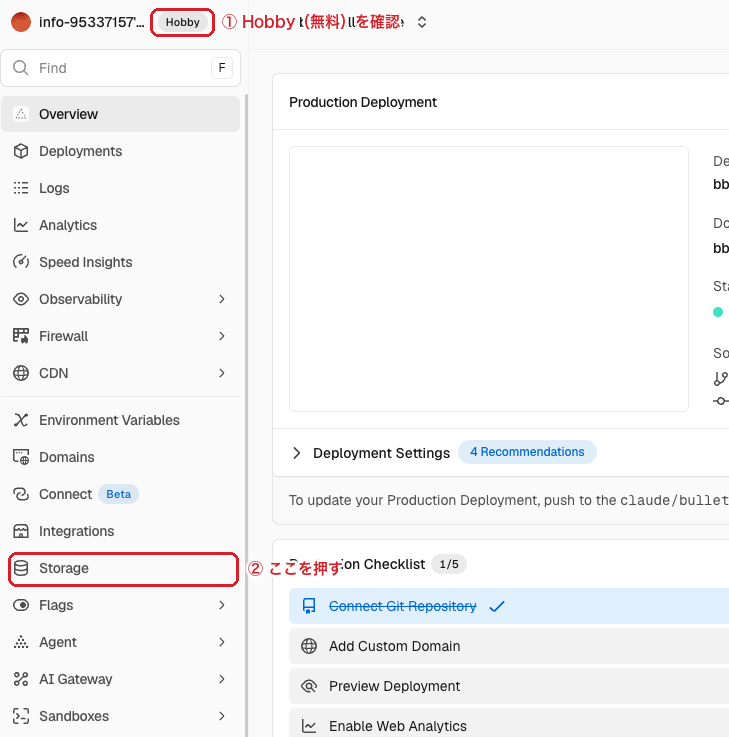Click the Preview Deployment eye icon
The width and height of the screenshot is (729, 737).
pos(309,686)
